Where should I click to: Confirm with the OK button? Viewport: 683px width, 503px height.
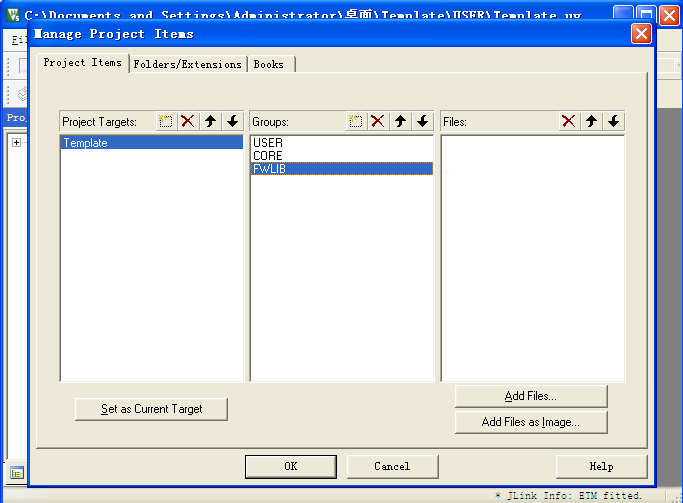pos(291,466)
